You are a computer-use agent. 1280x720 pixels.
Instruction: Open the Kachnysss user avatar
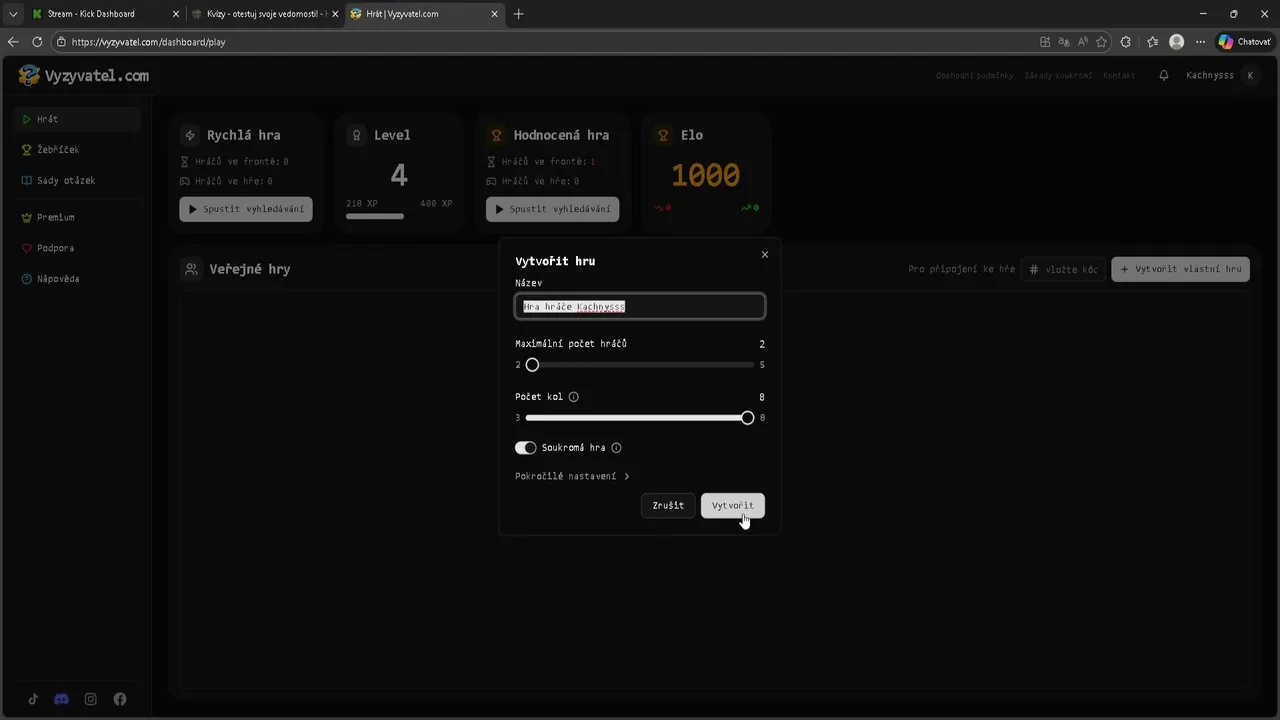pos(1250,76)
